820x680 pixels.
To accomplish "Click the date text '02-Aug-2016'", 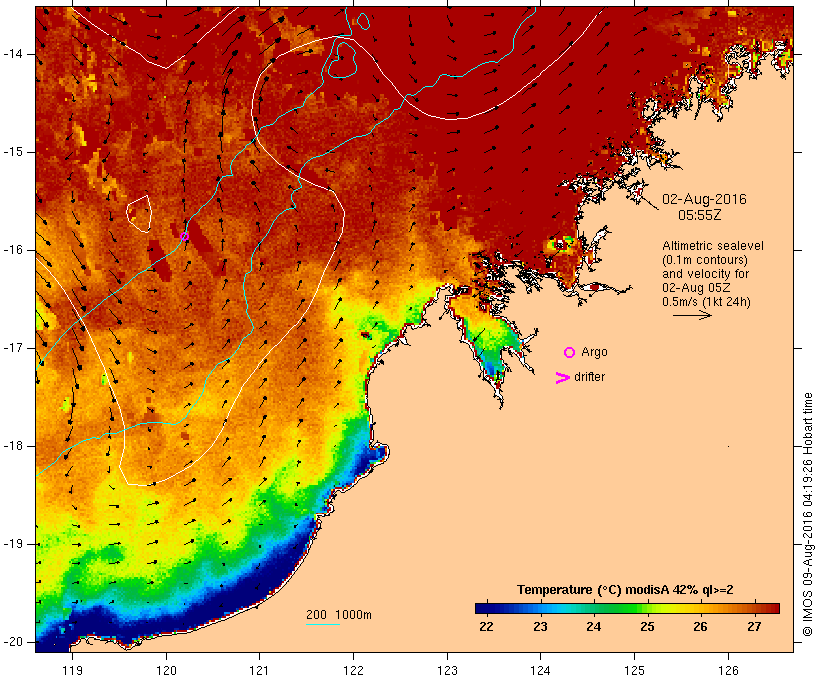I will coord(704,199).
